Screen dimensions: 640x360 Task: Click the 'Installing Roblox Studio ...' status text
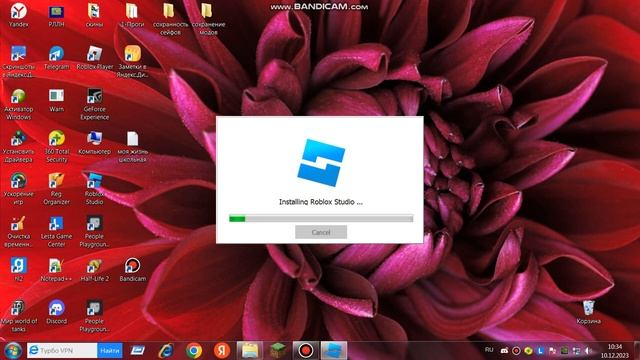point(320,202)
